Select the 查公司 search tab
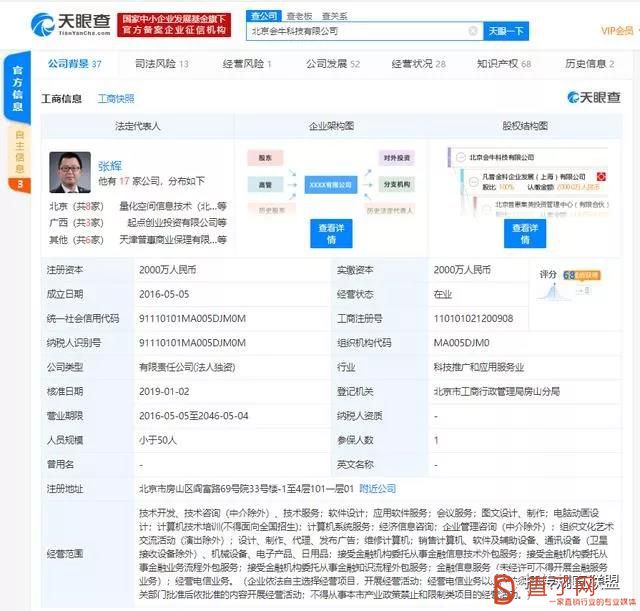 [x=264, y=16]
